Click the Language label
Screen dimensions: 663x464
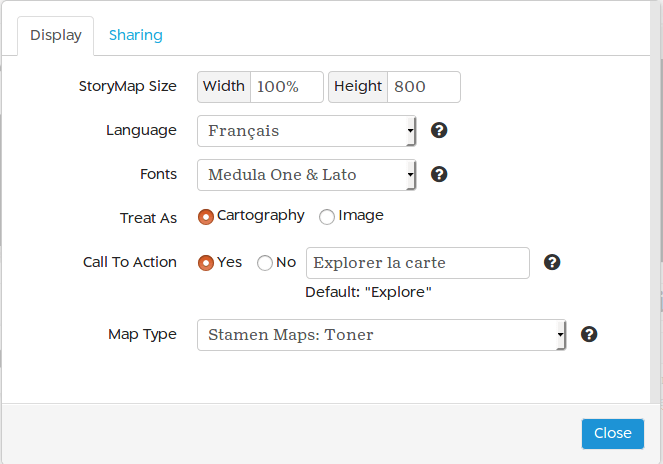[141, 130]
